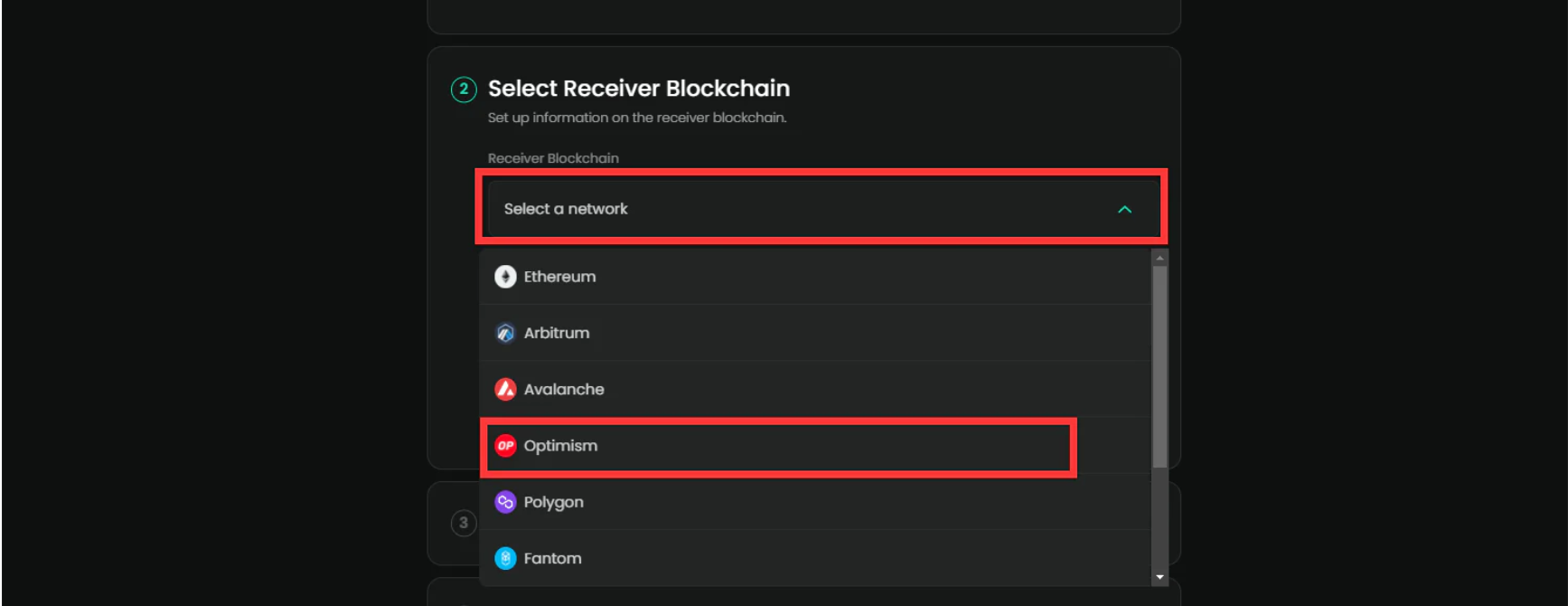Click the dropdown list scrollbar thumb

coord(1160,366)
